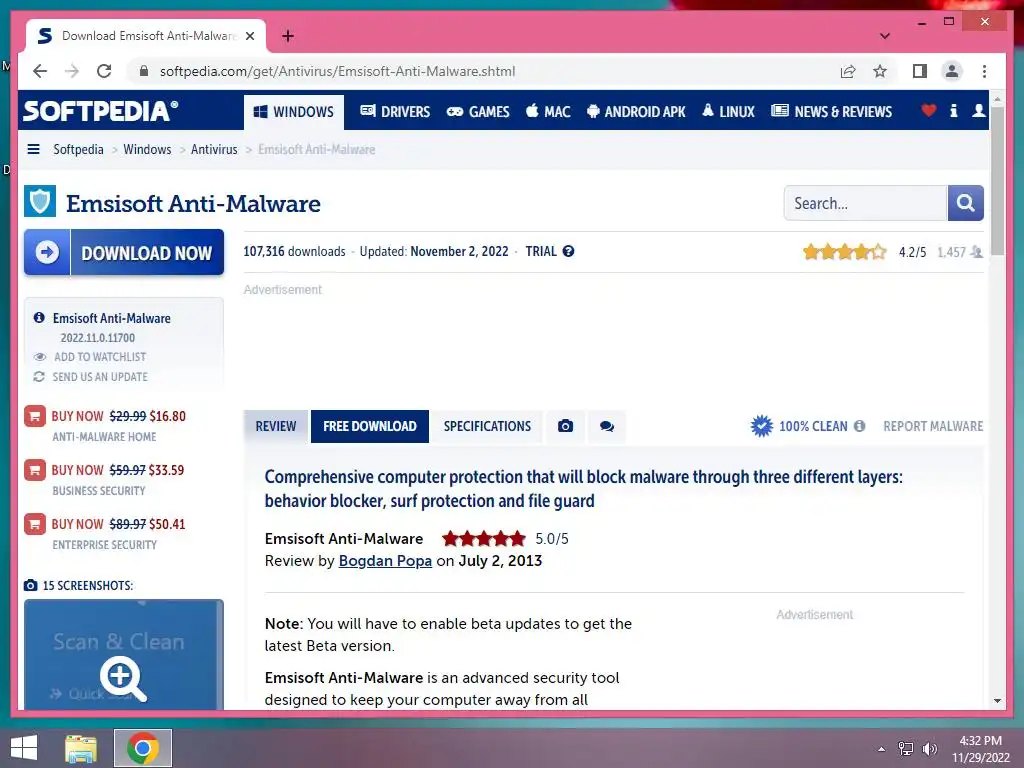Enlarge the Scan & Clean screenshot thumbnail
Screen dimensions: 1024x768
(x=124, y=654)
